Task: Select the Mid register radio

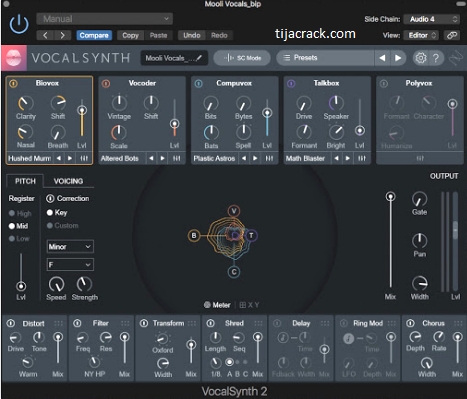Action: [12, 226]
